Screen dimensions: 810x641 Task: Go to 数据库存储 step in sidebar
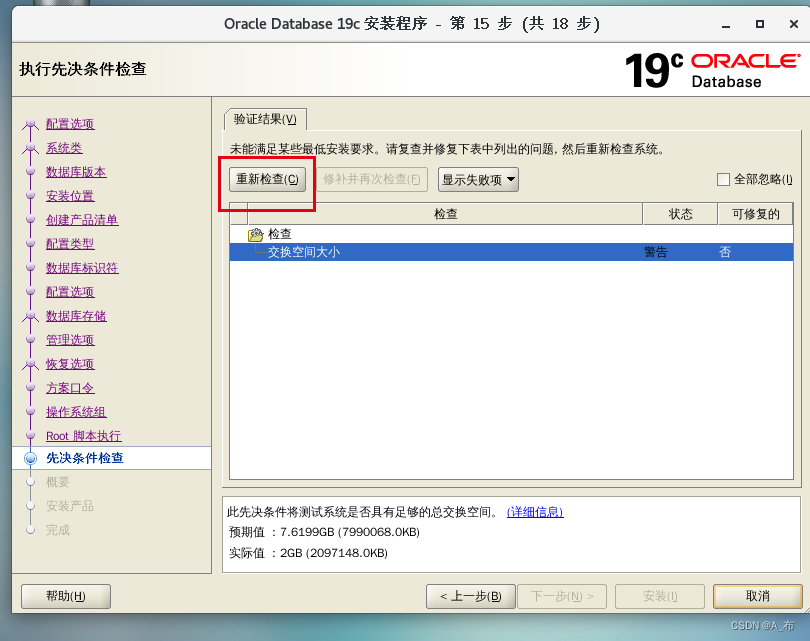76,316
